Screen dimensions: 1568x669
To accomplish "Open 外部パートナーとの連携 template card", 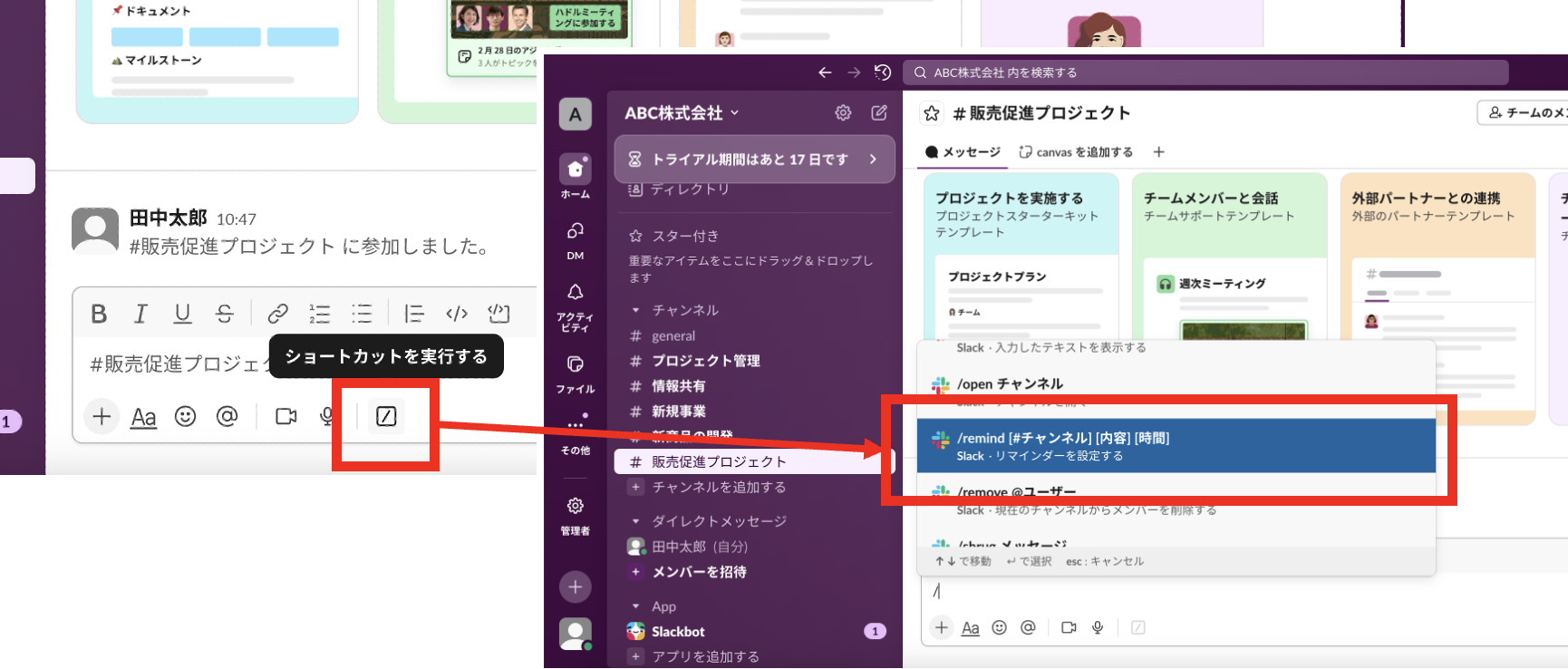I will click(x=1438, y=299).
